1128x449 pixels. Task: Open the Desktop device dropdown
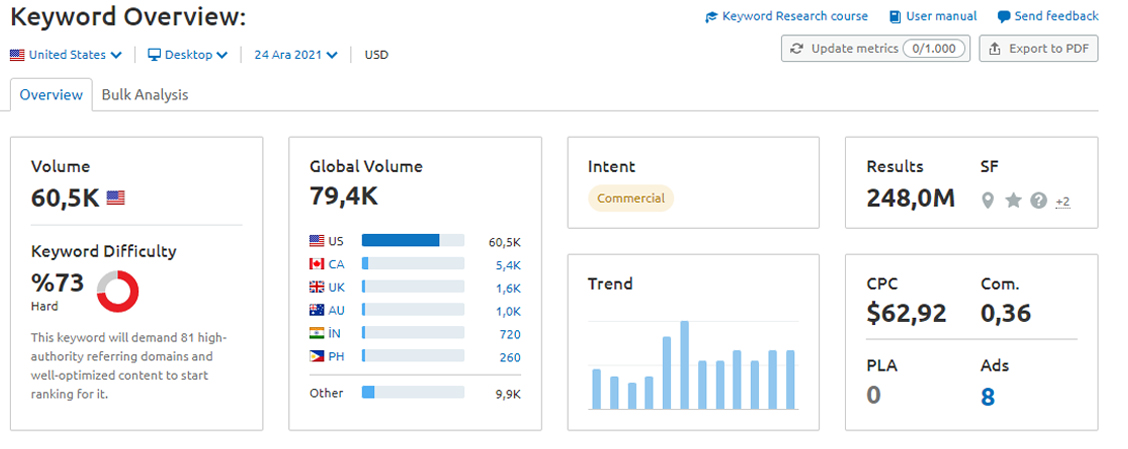[x=188, y=55]
